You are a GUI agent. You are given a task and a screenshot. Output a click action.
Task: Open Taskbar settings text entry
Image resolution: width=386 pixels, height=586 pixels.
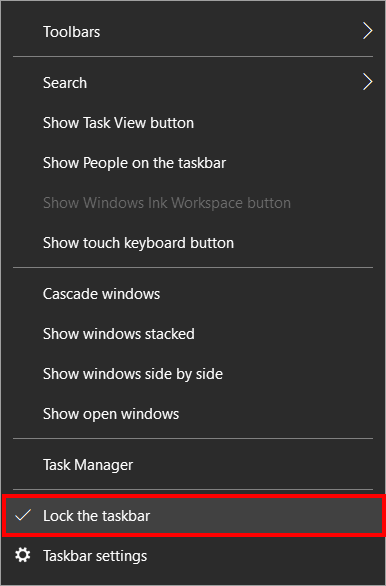(95, 556)
